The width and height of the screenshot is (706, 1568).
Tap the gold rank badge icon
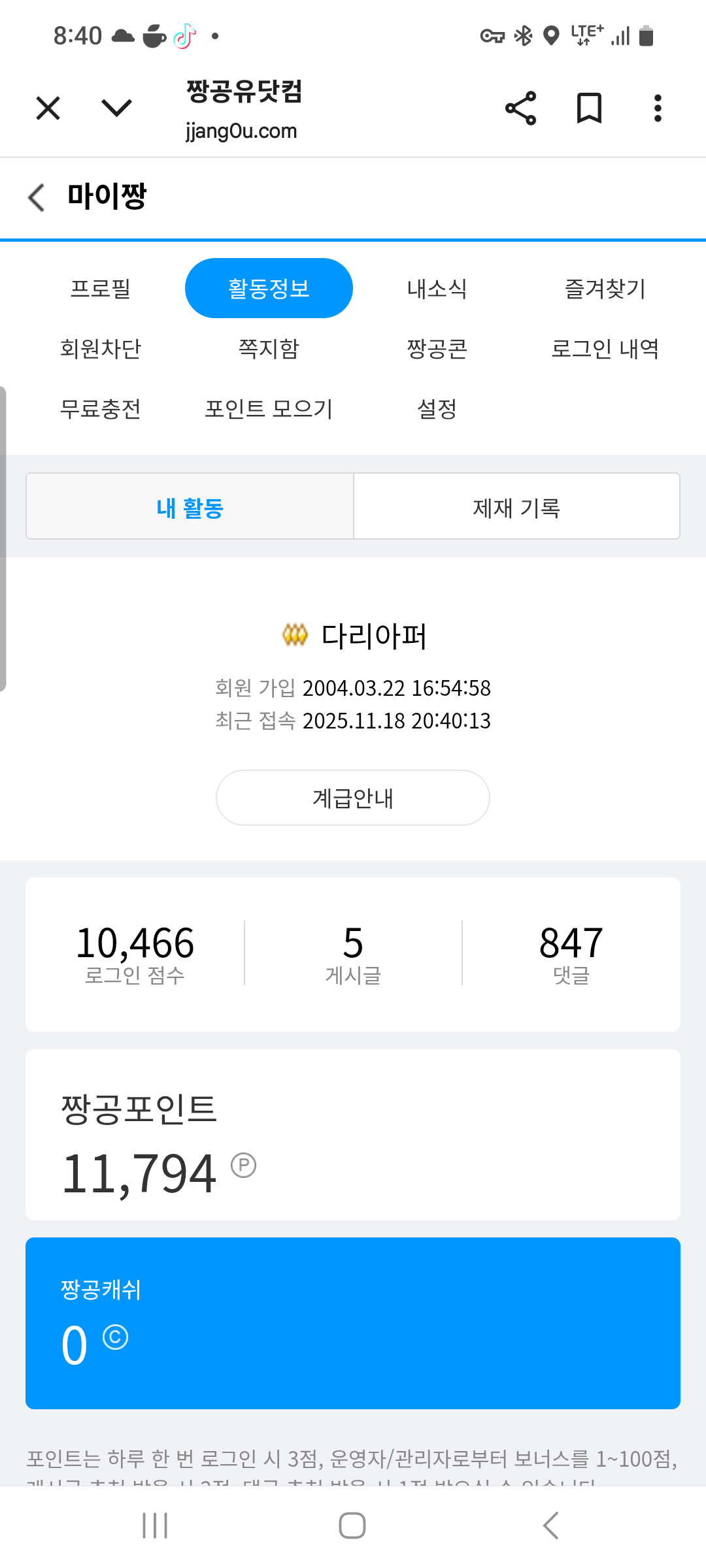coord(295,634)
